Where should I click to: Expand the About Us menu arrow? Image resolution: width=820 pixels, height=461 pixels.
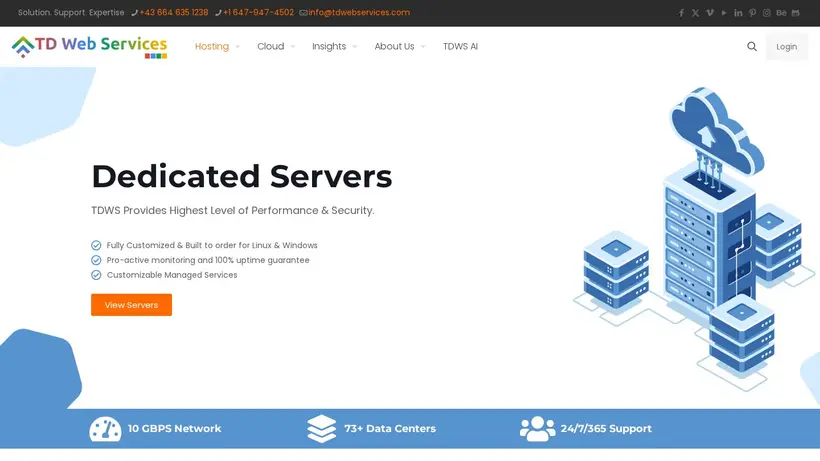423,47
